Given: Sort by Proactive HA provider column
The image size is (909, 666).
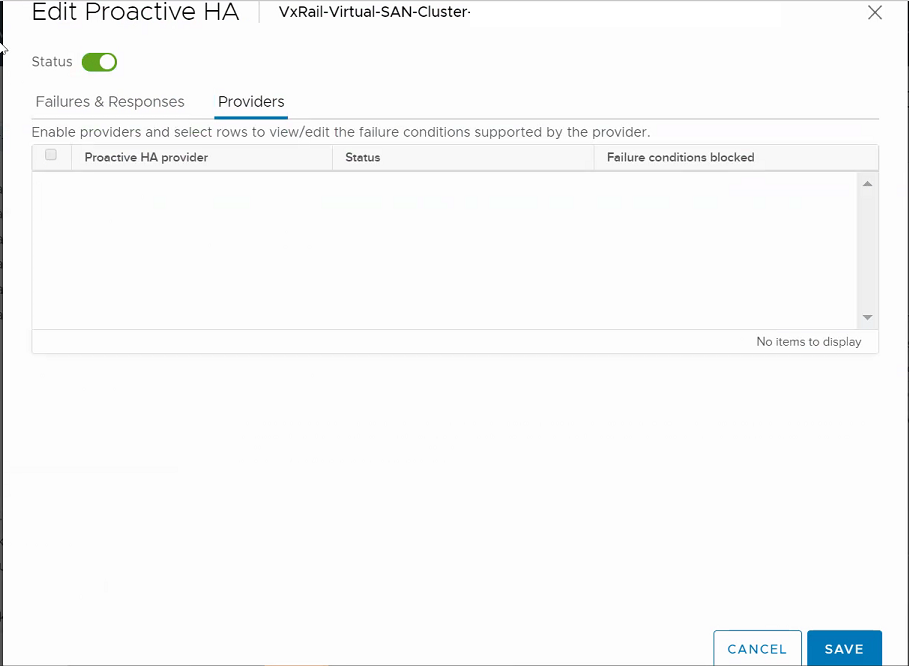Looking at the screenshot, I should coord(145,157).
